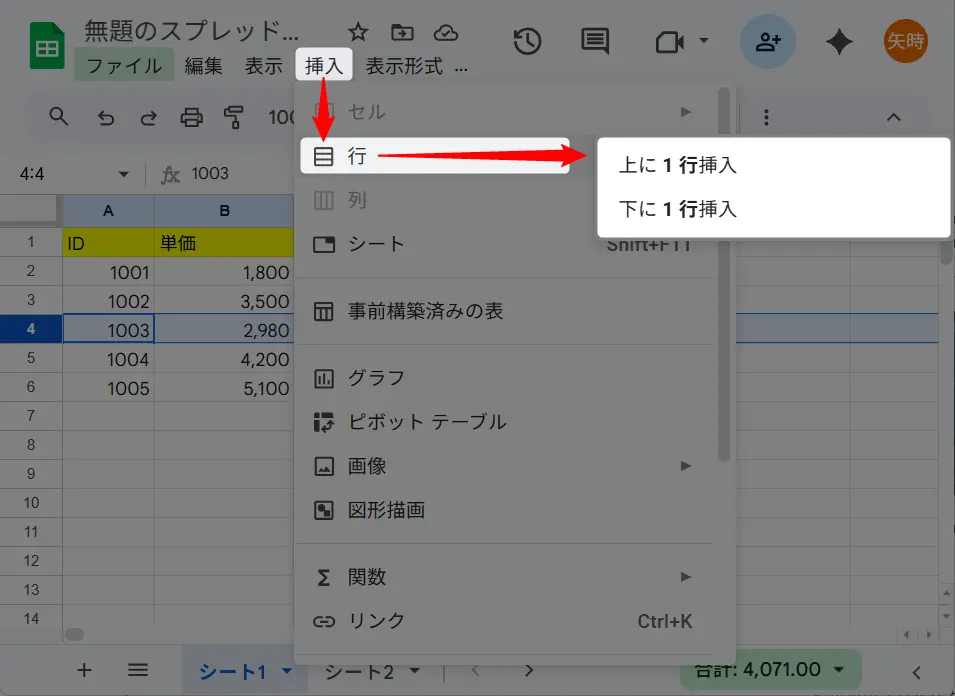Click the Gemini sparkle icon

[x=839, y=41]
